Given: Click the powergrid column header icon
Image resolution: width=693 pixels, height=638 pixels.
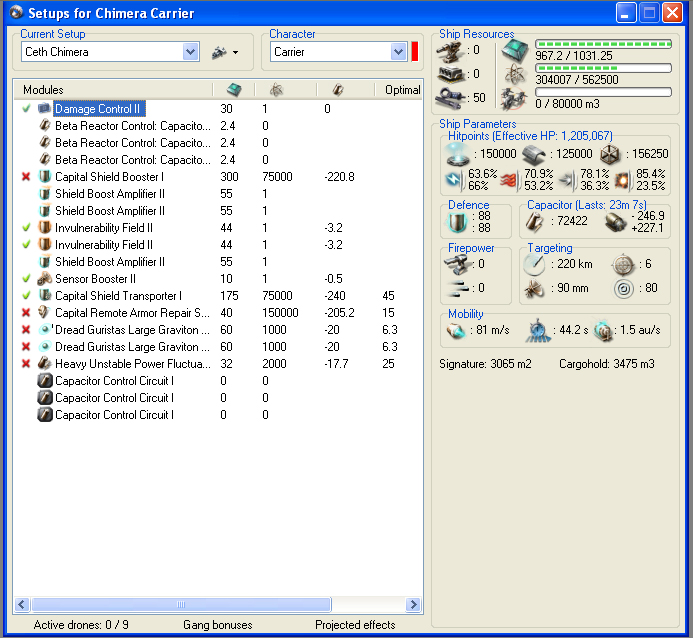Looking at the screenshot, I should [x=276, y=90].
